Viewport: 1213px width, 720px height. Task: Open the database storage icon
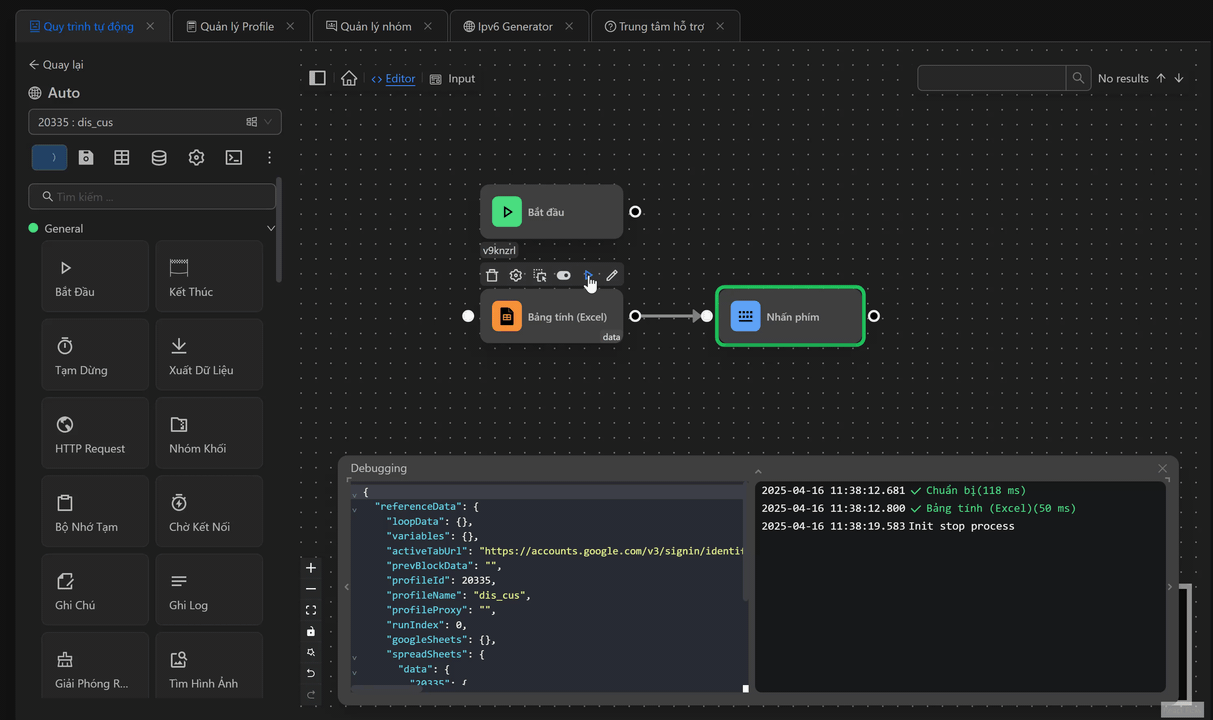[159, 157]
